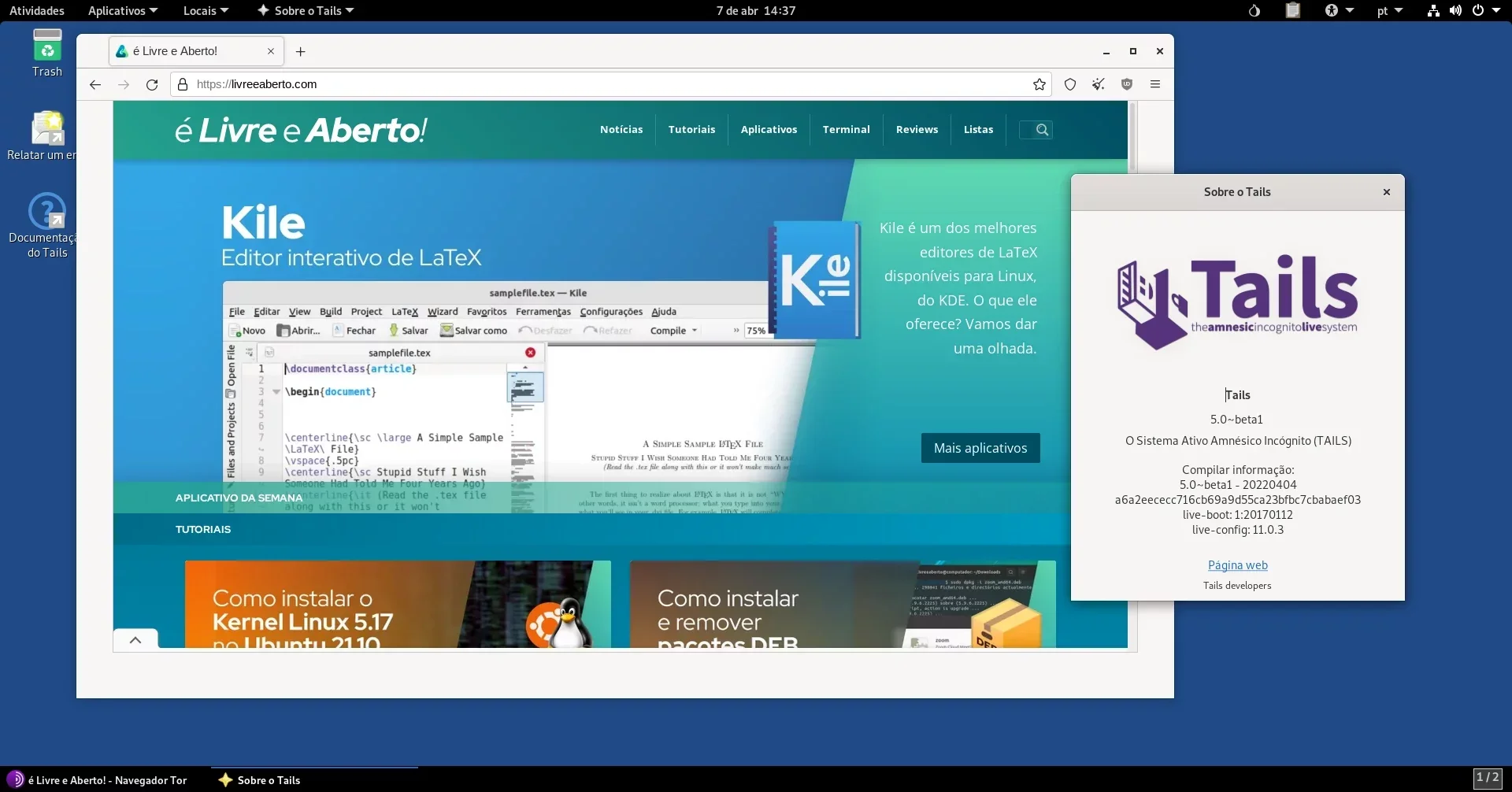Open the Trash desktop icon

47,53
